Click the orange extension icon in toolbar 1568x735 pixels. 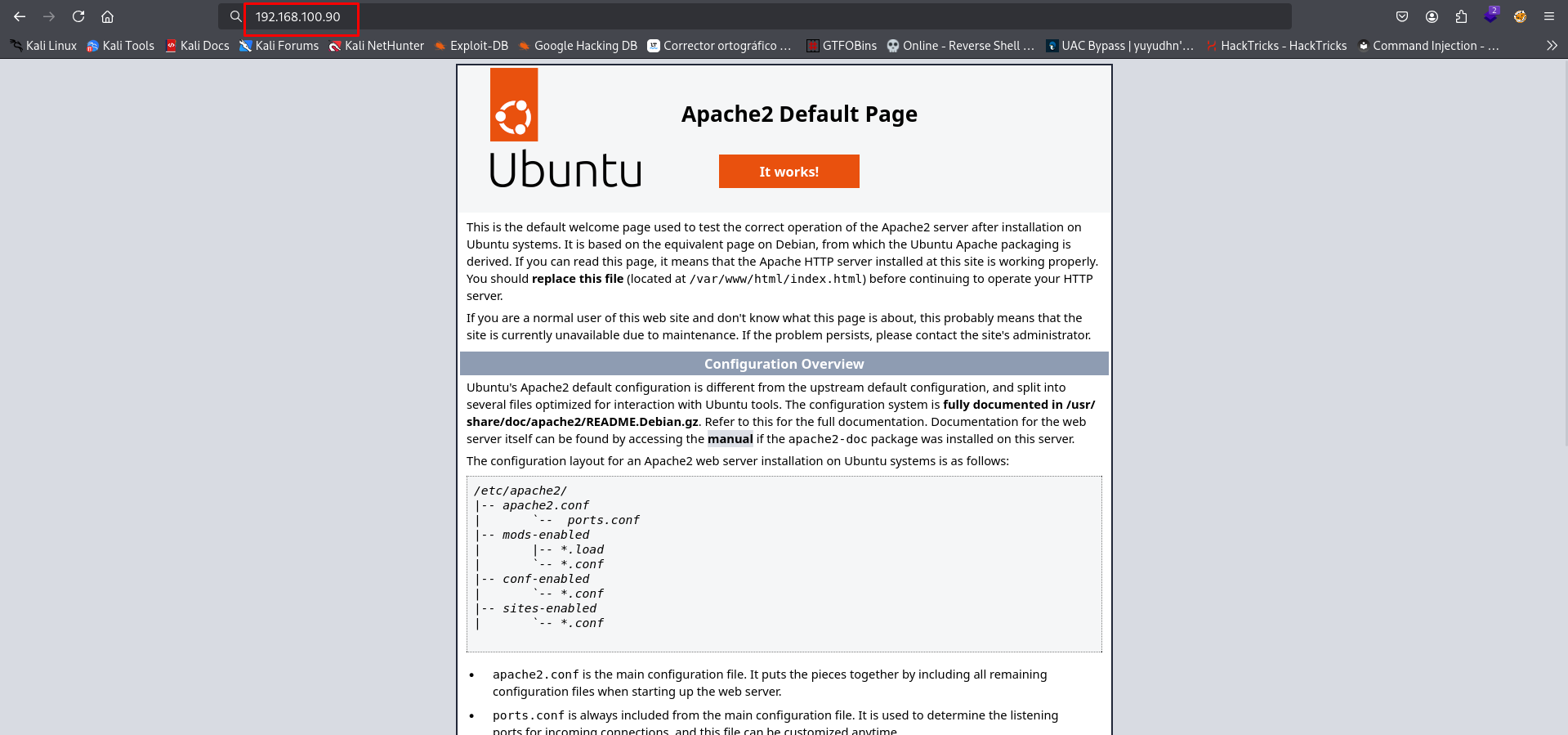click(1520, 16)
